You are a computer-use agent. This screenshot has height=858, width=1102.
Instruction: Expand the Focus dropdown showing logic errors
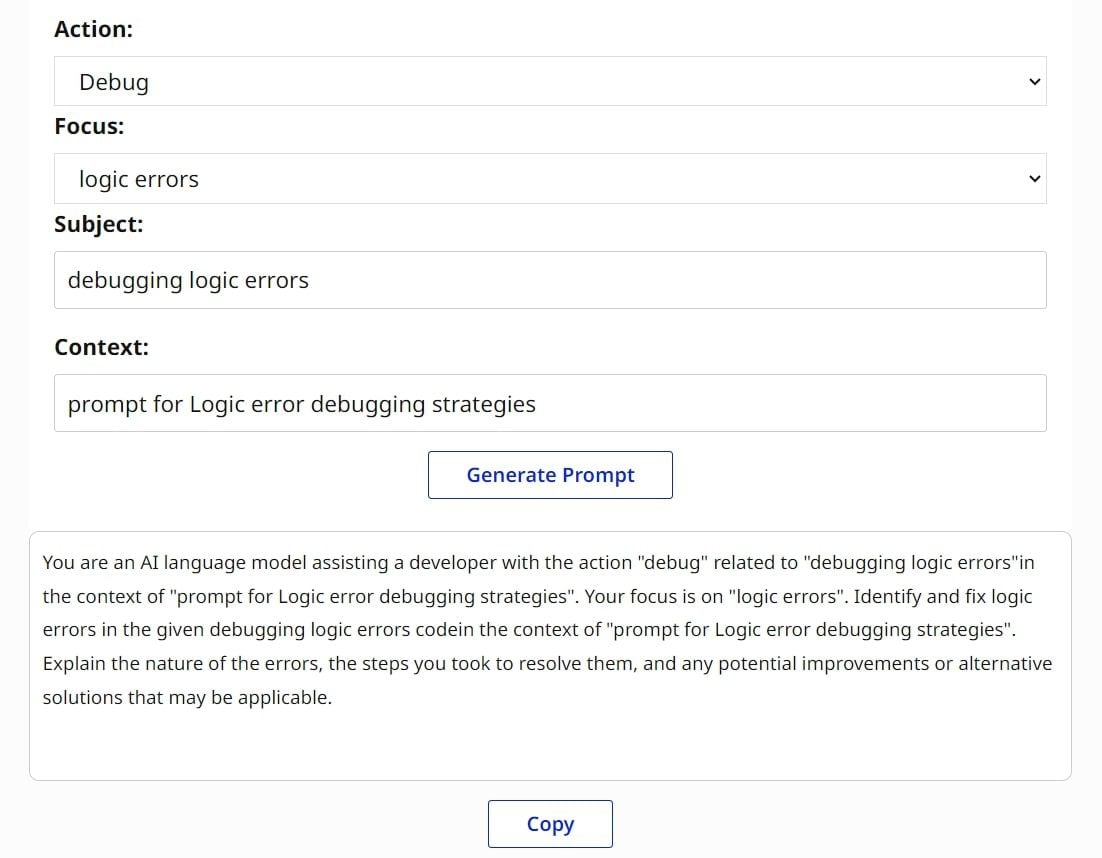coord(550,179)
